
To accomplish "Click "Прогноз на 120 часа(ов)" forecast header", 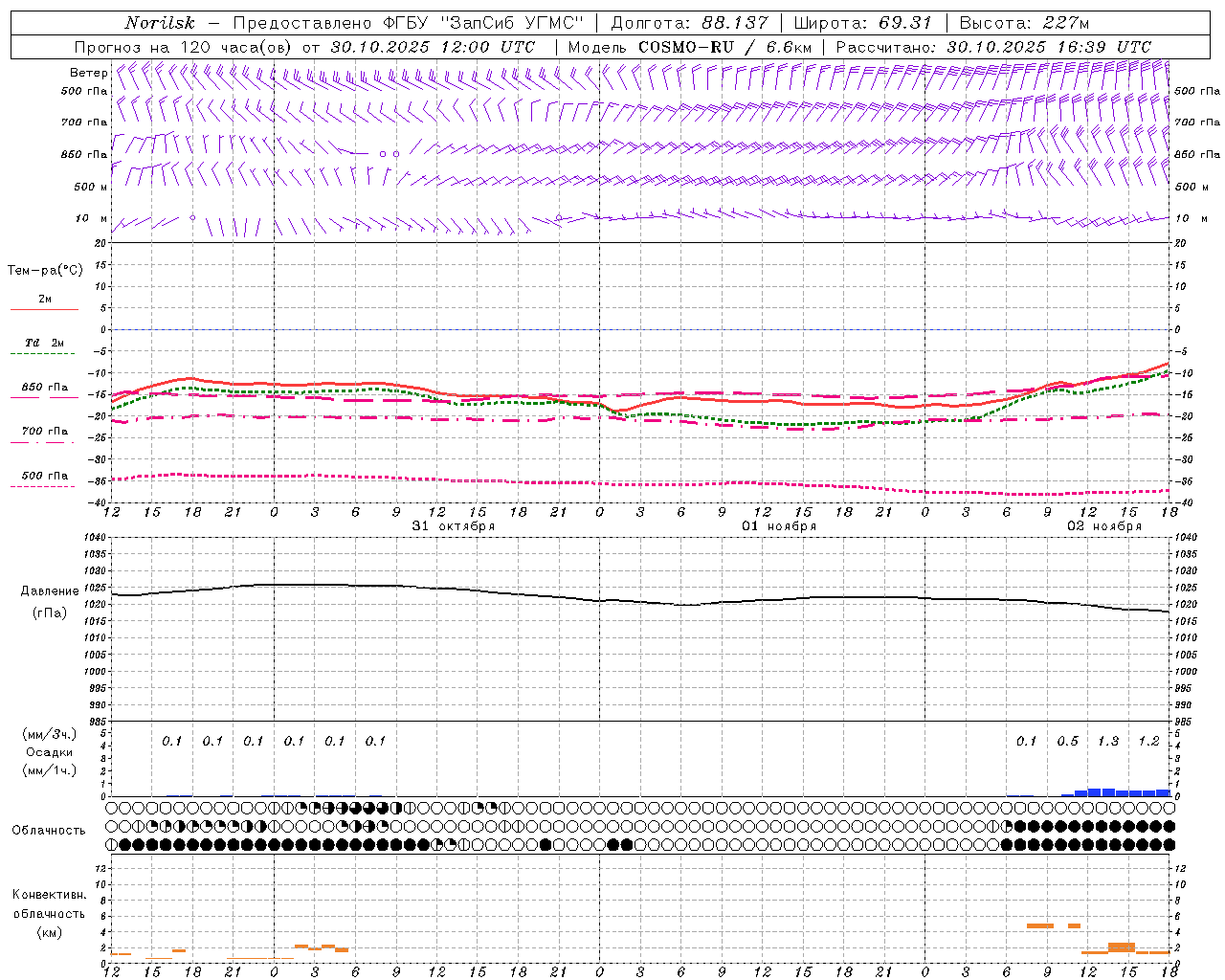I will click(x=184, y=47).
